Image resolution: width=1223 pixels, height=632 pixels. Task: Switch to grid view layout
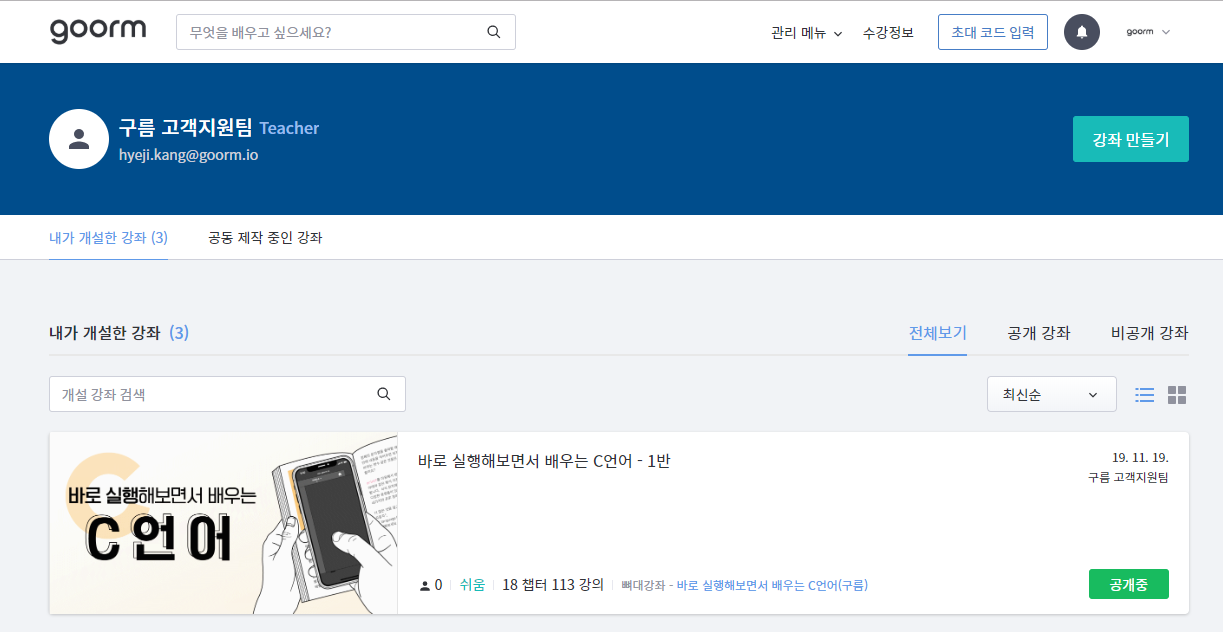pyautogui.click(x=1177, y=395)
